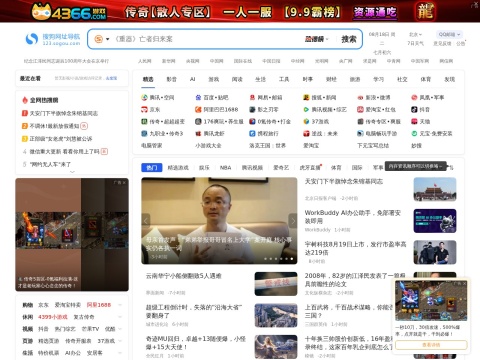Image resolution: width=480 pixels, height=360 pixels.
Task: Click the 爱淘宝·红包 site icon
Action: point(360,109)
